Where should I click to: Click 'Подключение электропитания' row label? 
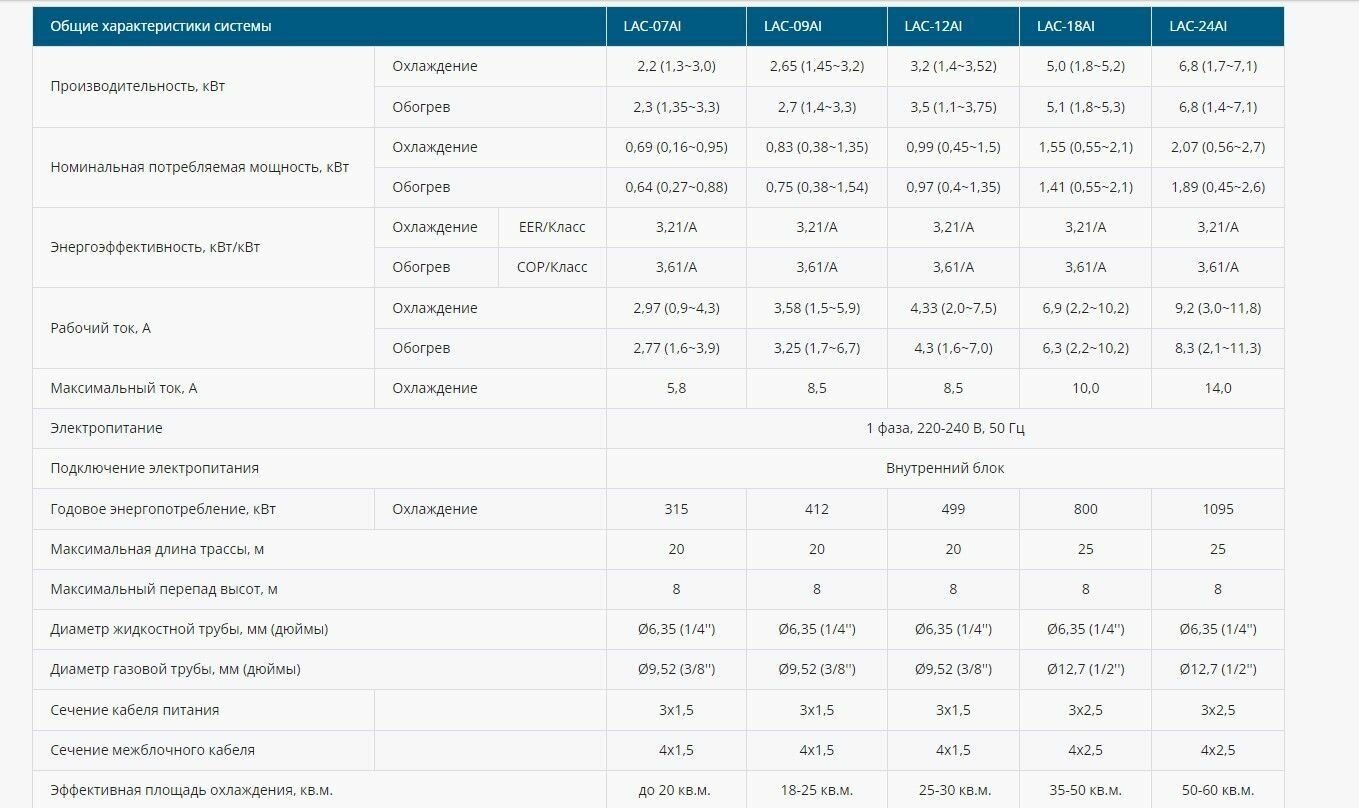coord(154,468)
